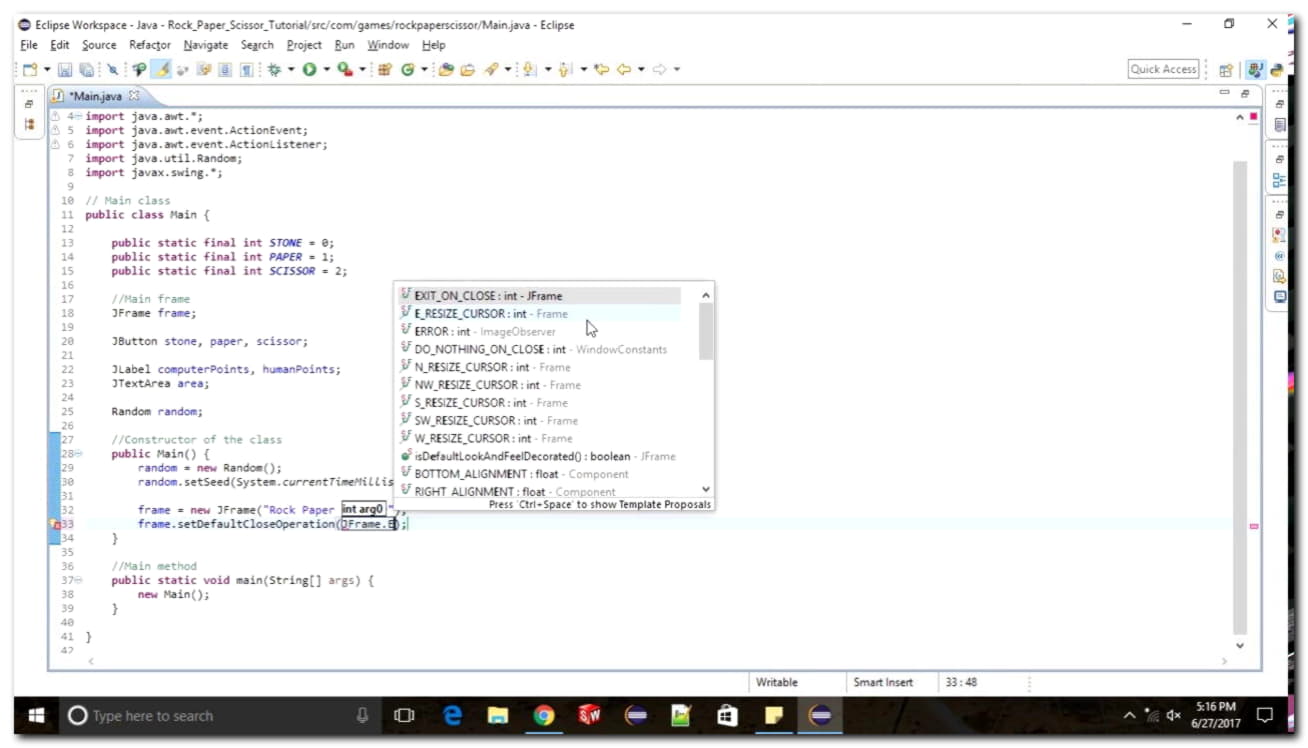The image size is (1308, 748).
Task: Open the Edit menu
Action: tap(60, 45)
